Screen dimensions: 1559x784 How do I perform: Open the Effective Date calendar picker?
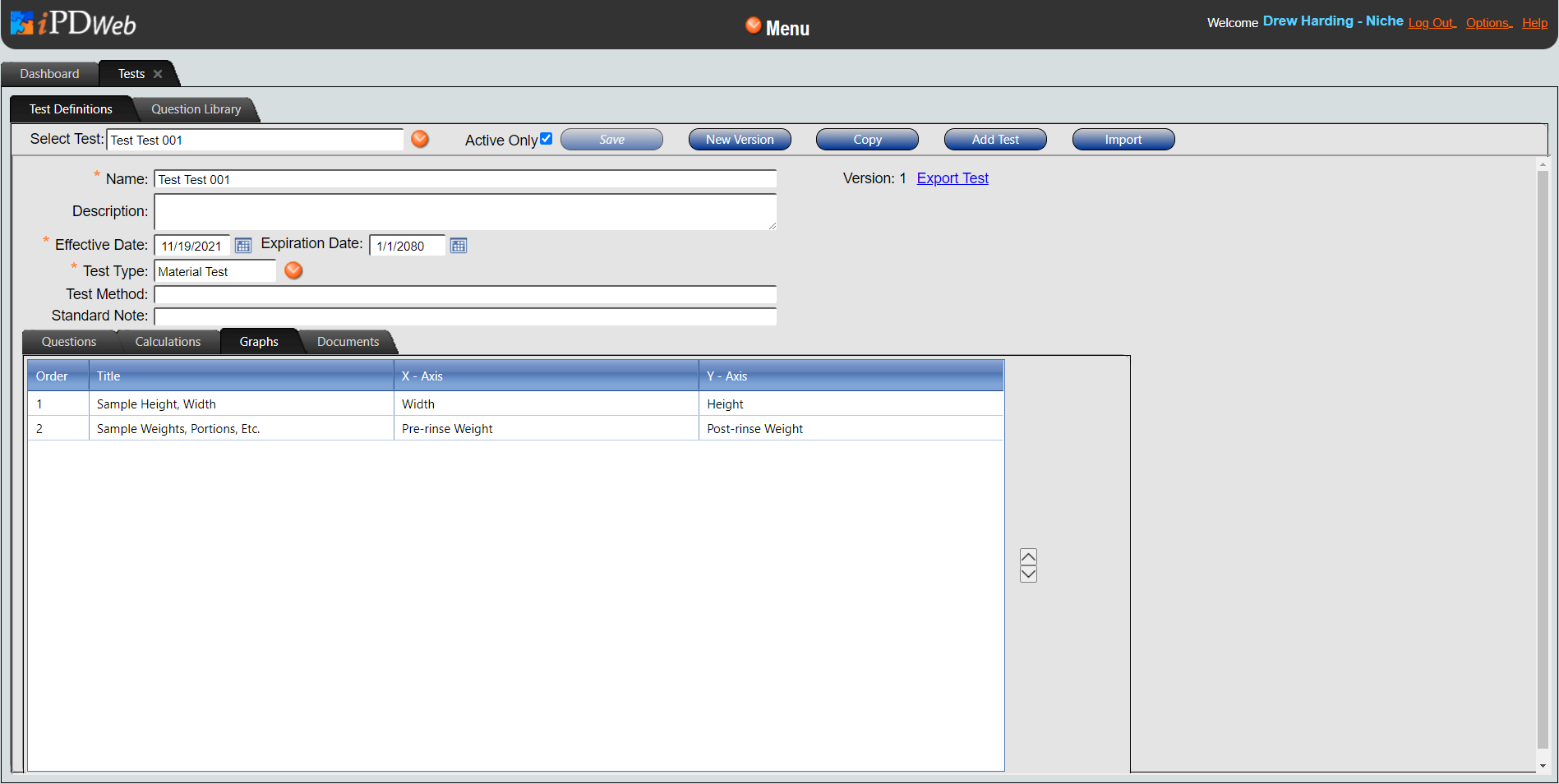point(243,246)
